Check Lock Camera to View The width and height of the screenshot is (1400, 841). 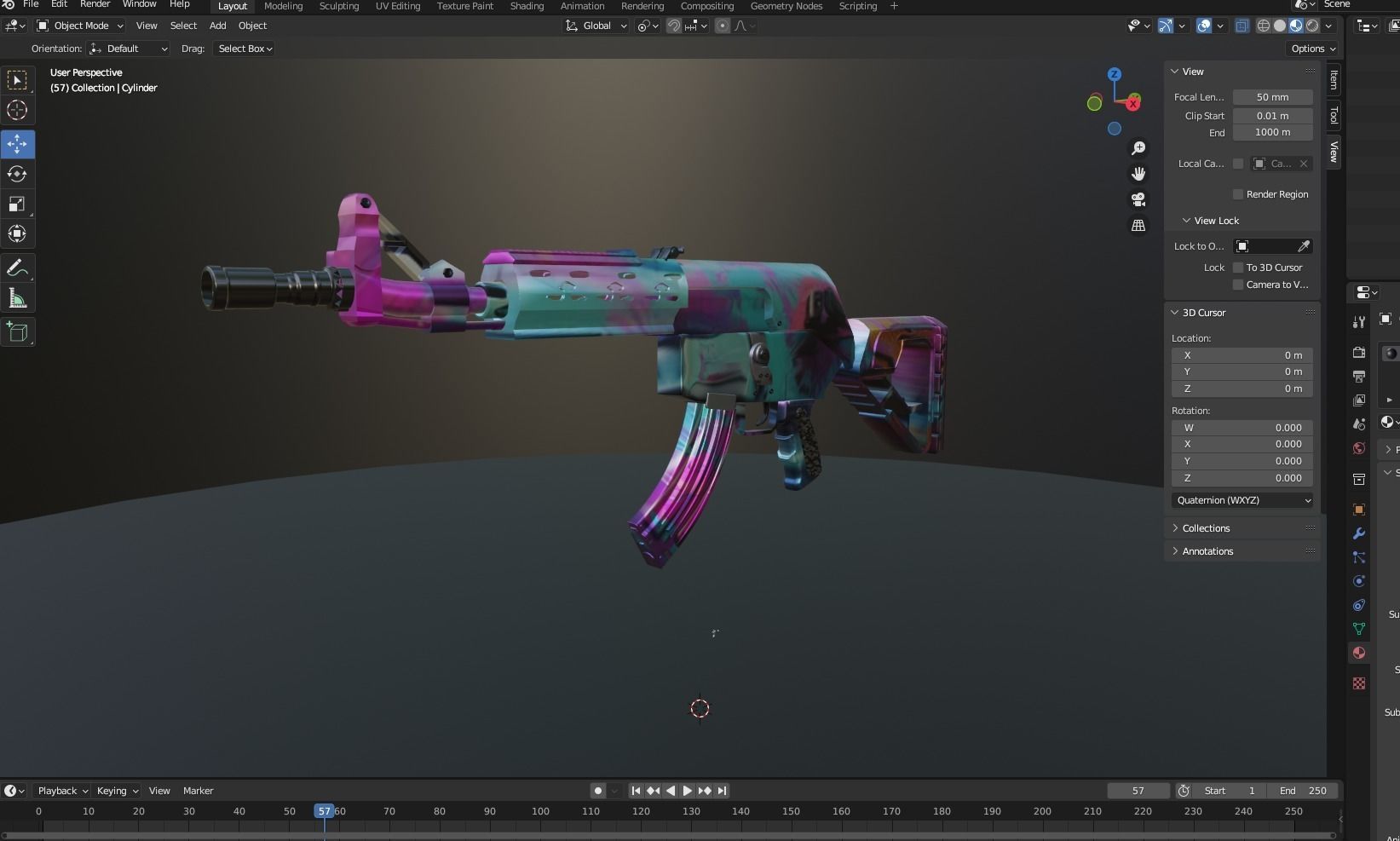(x=1238, y=285)
